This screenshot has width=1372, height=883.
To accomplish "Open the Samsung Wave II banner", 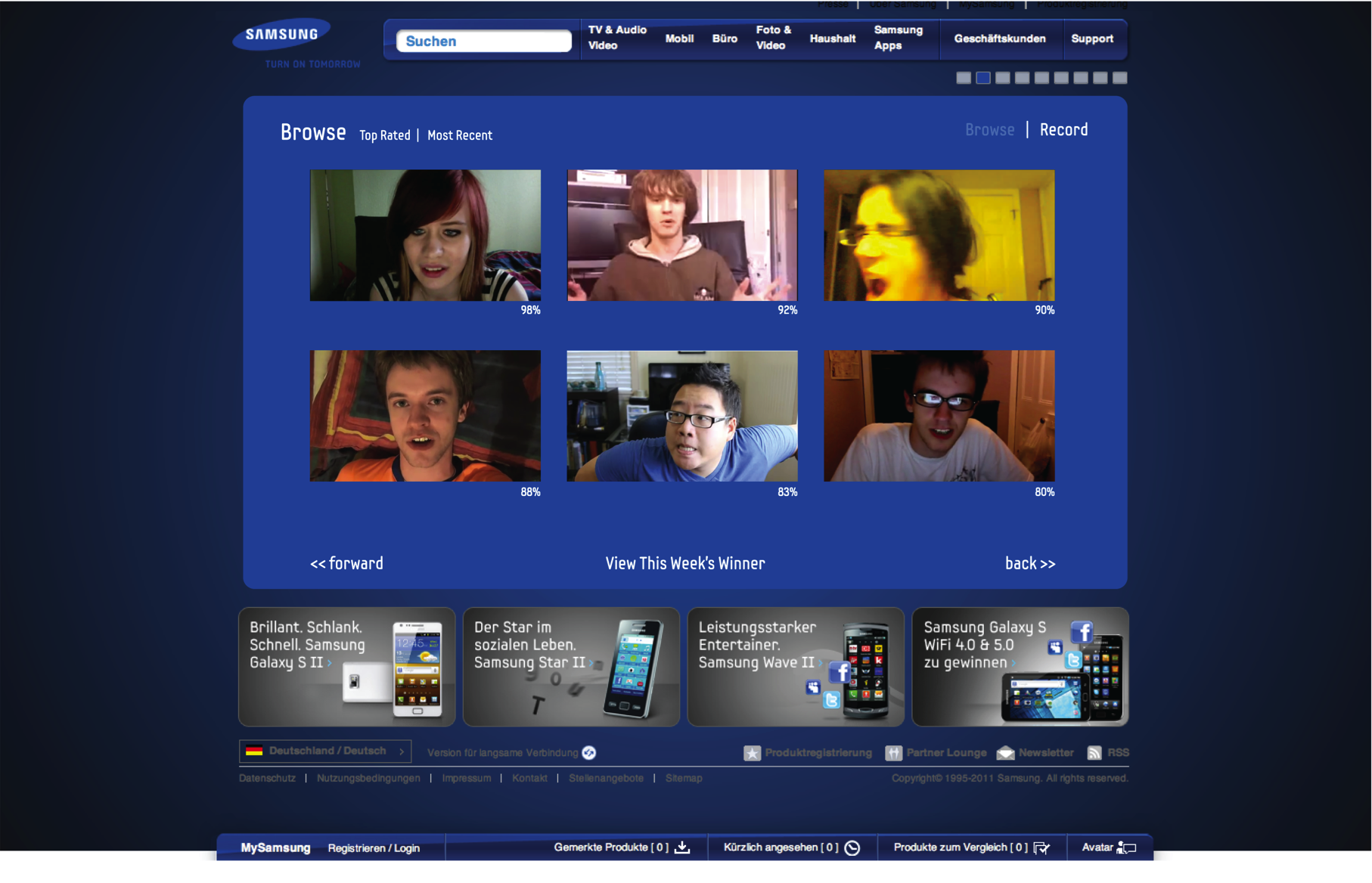I will (796, 667).
